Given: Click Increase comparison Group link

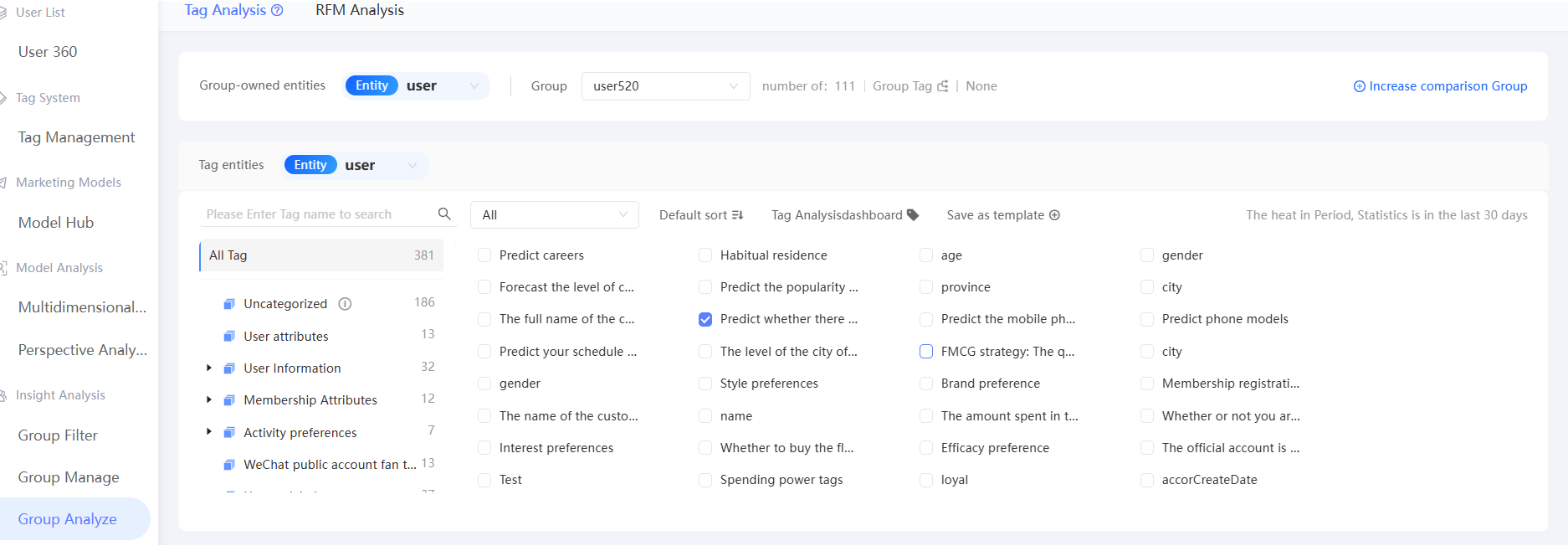Looking at the screenshot, I should 1440,86.
